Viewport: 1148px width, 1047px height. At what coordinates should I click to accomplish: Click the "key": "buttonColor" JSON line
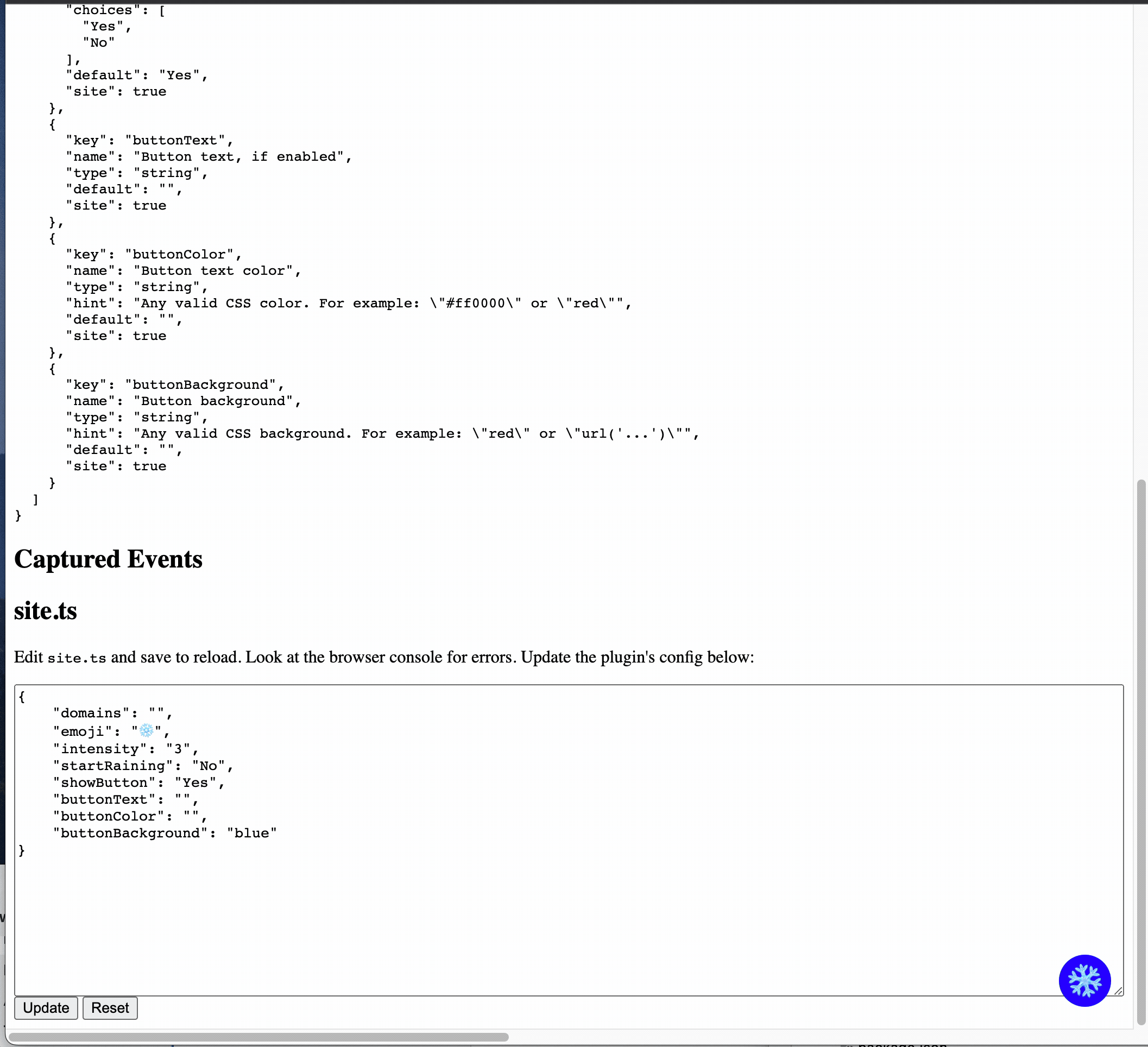[x=154, y=255]
